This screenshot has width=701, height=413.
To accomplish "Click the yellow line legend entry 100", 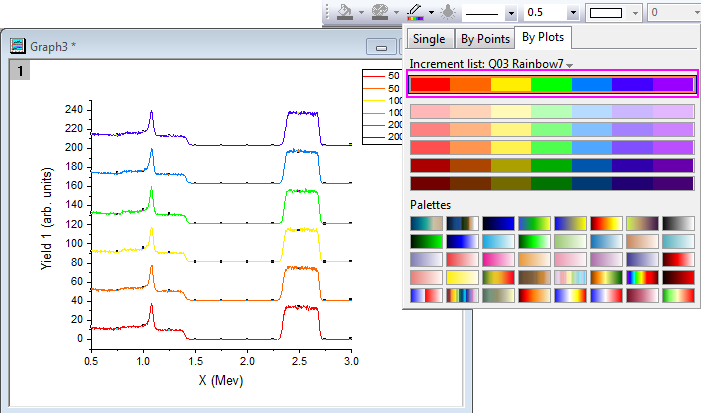I will (x=383, y=101).
